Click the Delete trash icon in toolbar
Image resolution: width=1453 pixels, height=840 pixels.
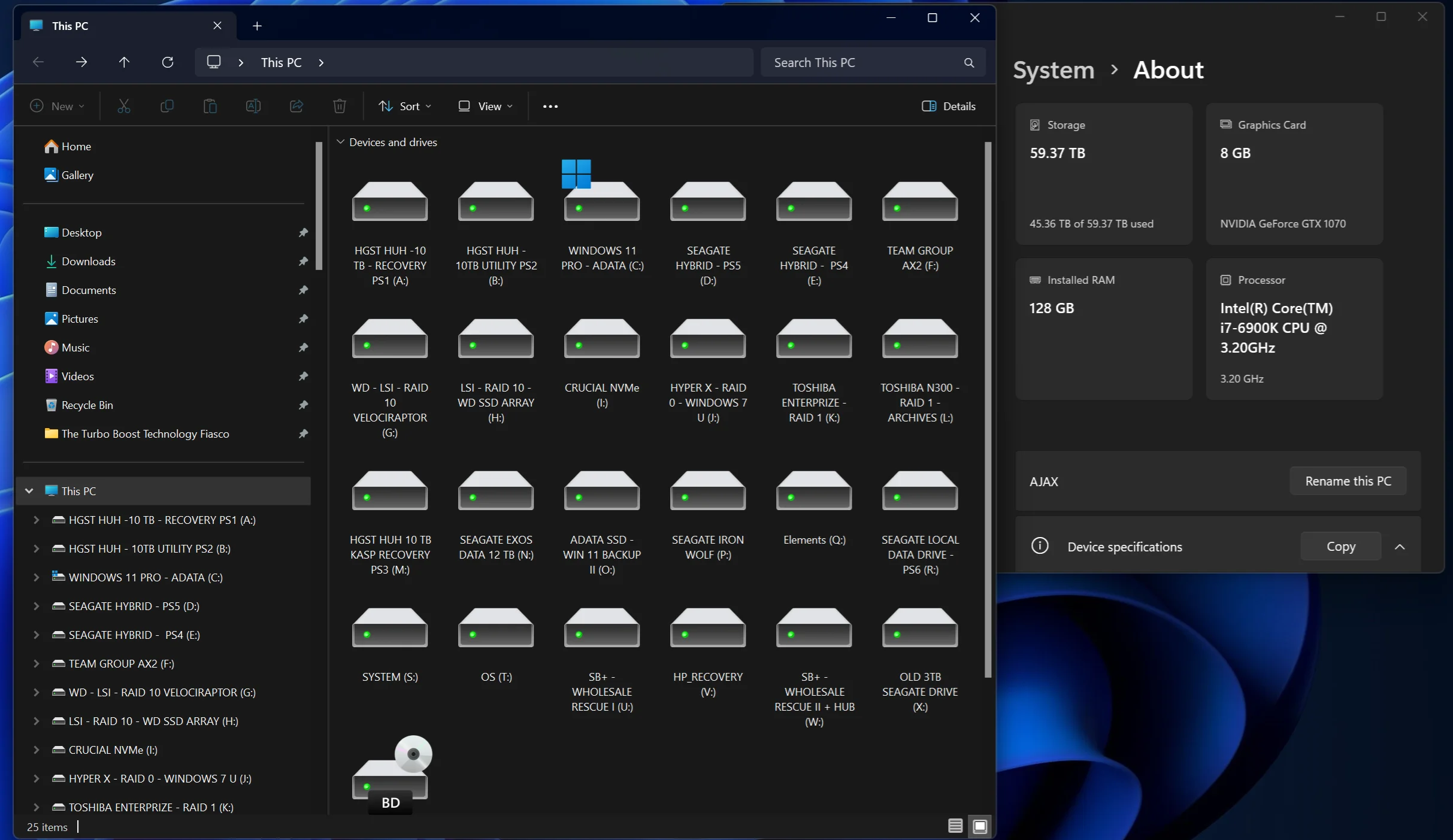(340, 106)
